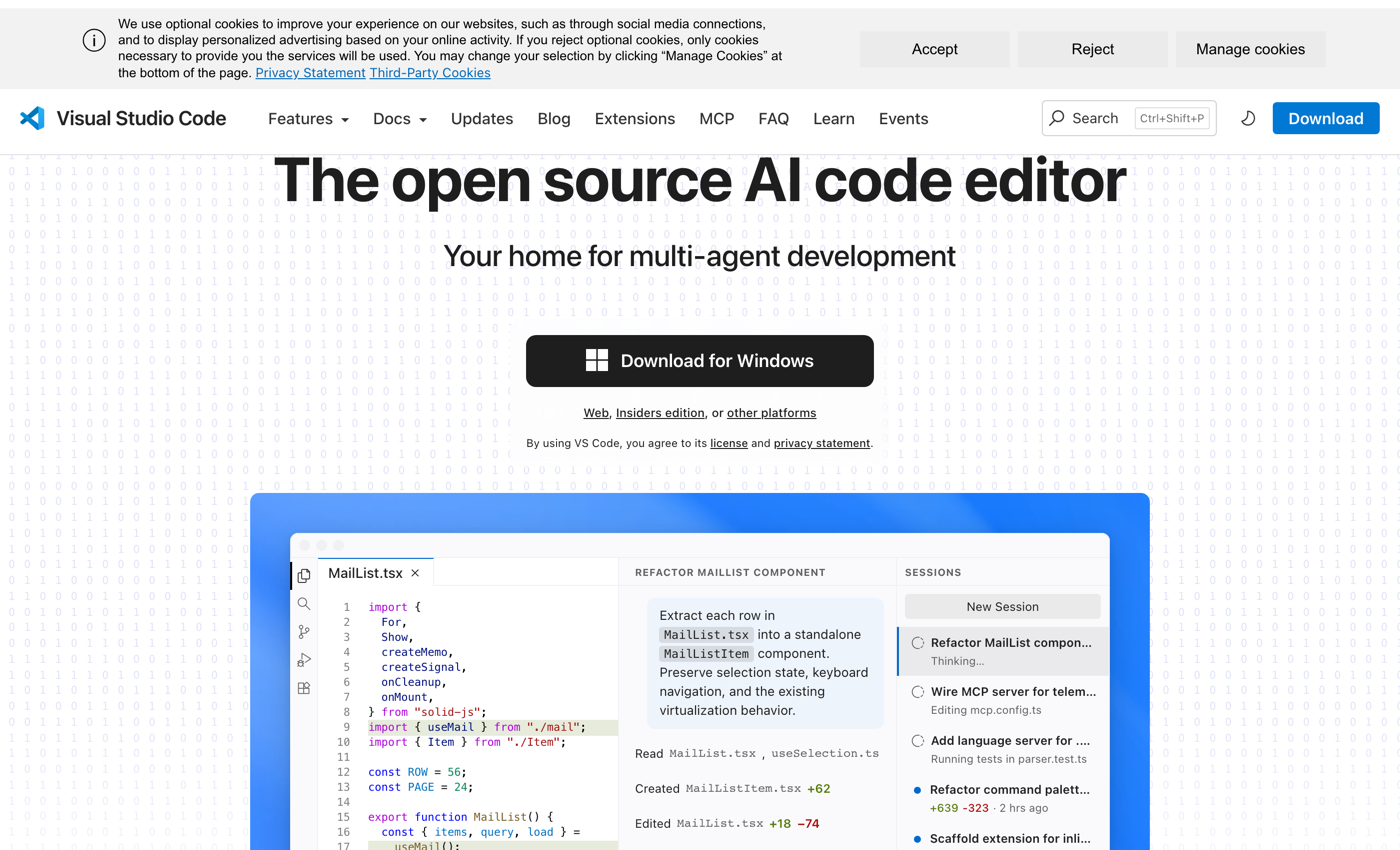Click the blue Download button
The height and width of the screenshot is (850, 1400).
point(1326,118)
